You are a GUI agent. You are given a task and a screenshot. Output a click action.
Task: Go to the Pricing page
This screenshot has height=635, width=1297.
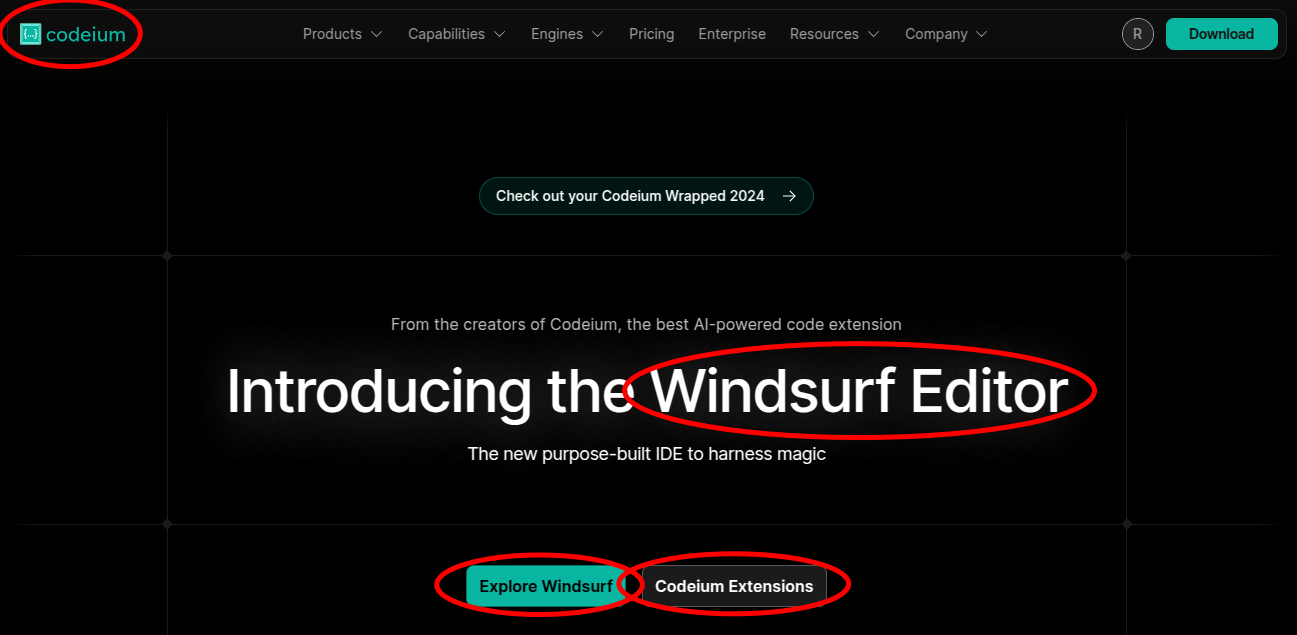point(651,34)
